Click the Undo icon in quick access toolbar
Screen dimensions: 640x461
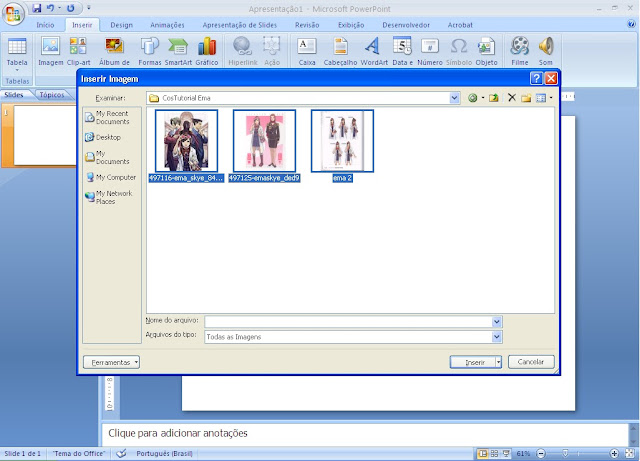tap(51, 8)
